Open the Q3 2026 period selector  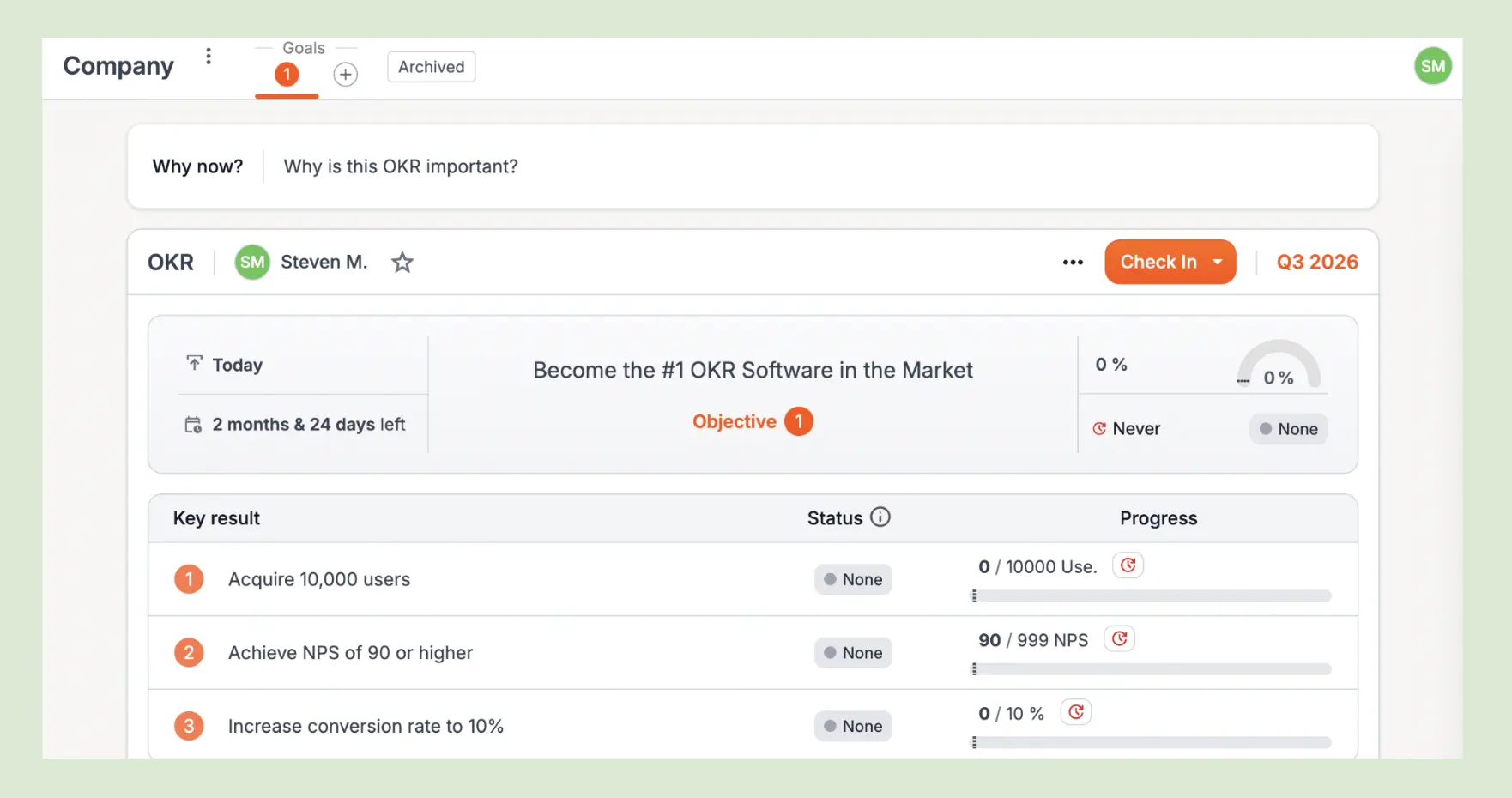[x=1317, y=263]
